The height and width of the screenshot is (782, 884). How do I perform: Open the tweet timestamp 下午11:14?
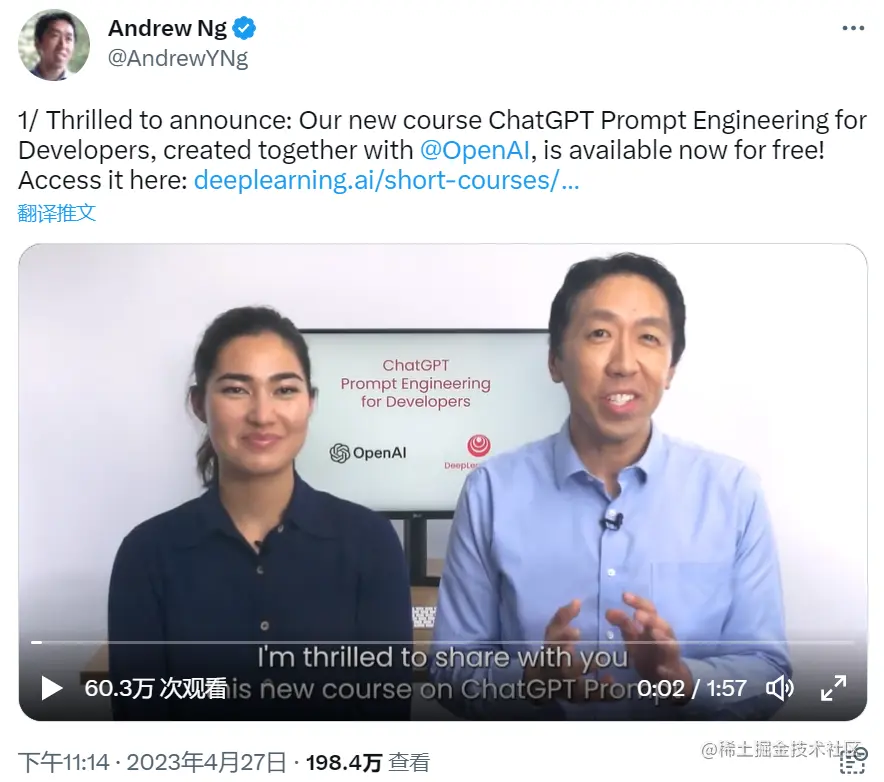coord(64,762)
